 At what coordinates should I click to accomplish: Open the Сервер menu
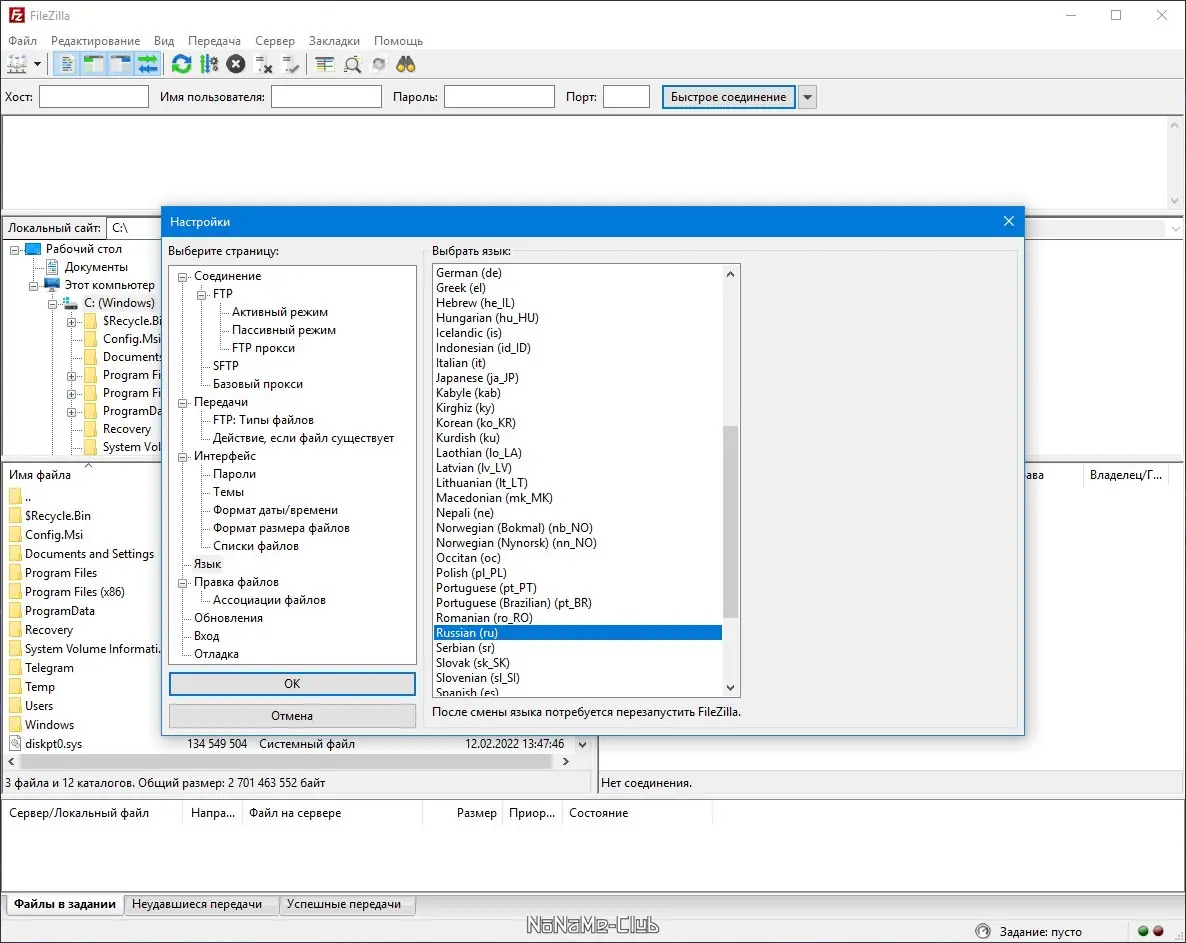[274, 41]
